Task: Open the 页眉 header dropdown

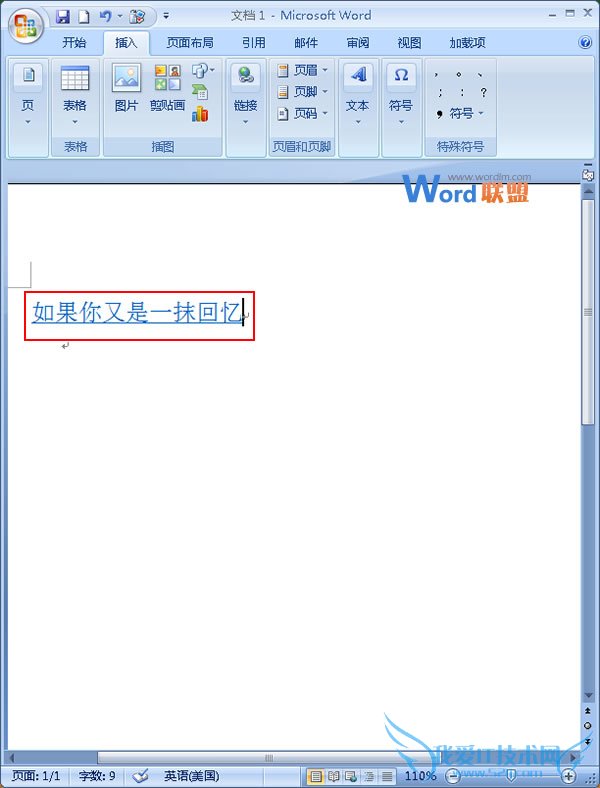Action: (x=303, y=70)
